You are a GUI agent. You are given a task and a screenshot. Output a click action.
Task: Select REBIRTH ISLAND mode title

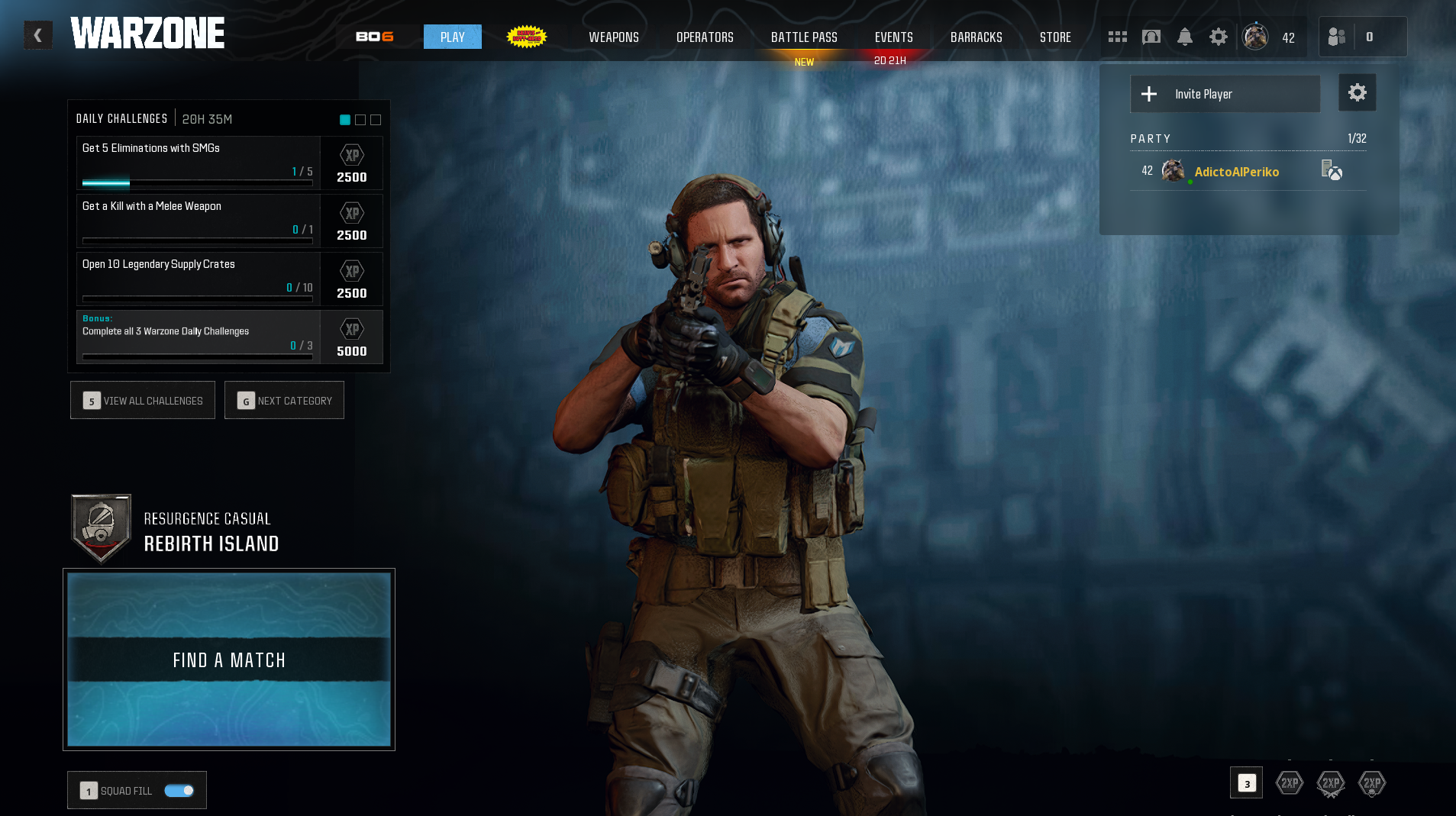(211, 543)
